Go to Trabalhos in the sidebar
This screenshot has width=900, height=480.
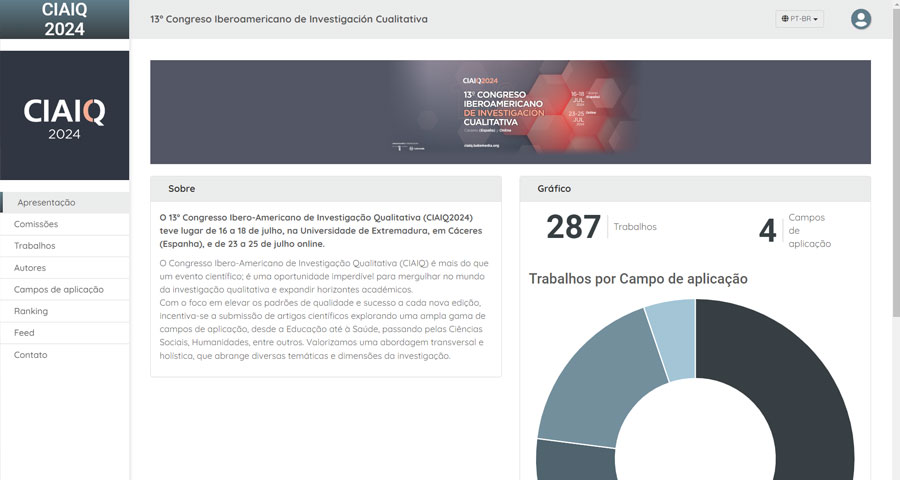tap(65, 246)
